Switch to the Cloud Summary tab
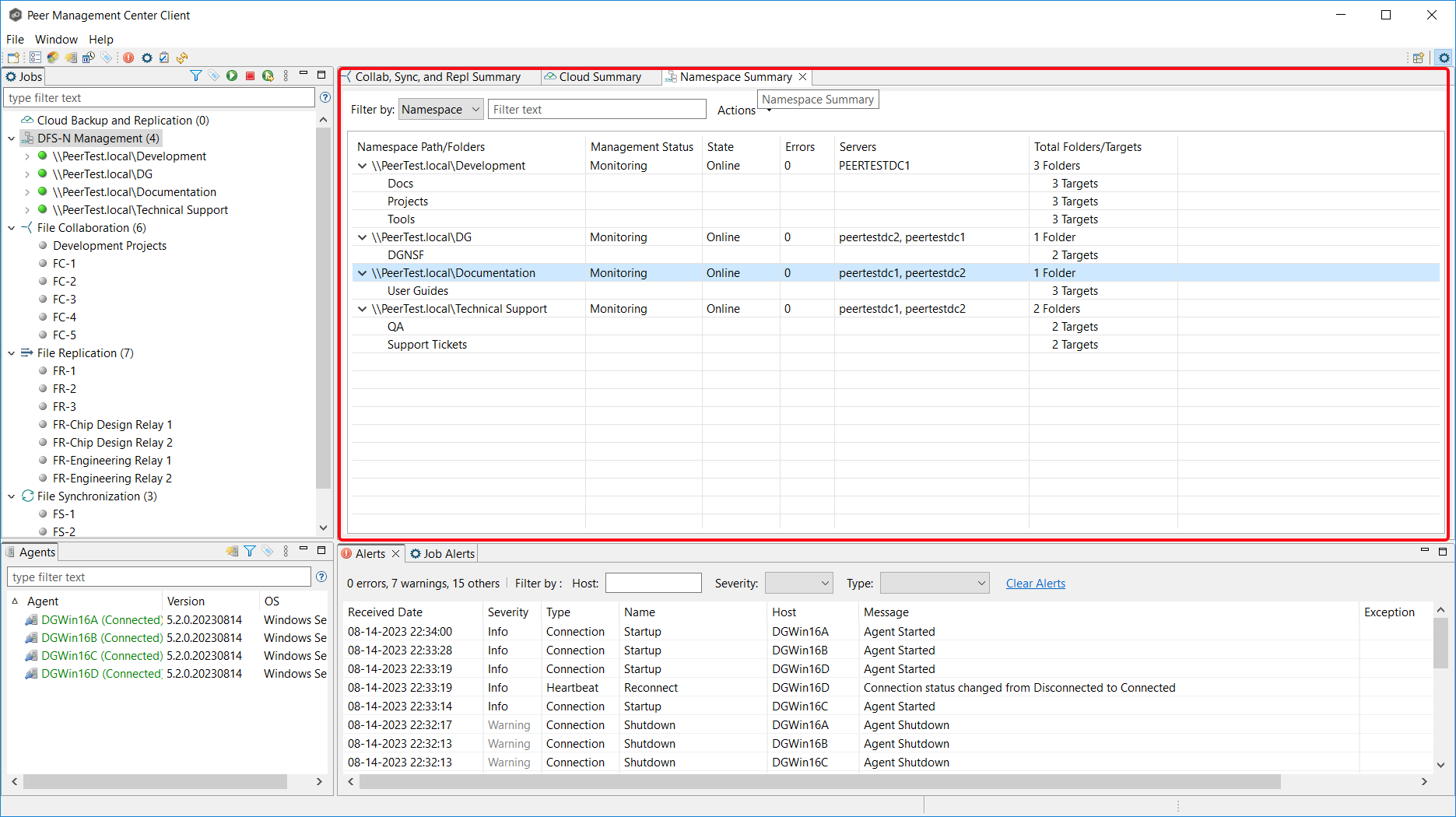This screenshot has height=817, width=1456. click(x=599, y=77)
